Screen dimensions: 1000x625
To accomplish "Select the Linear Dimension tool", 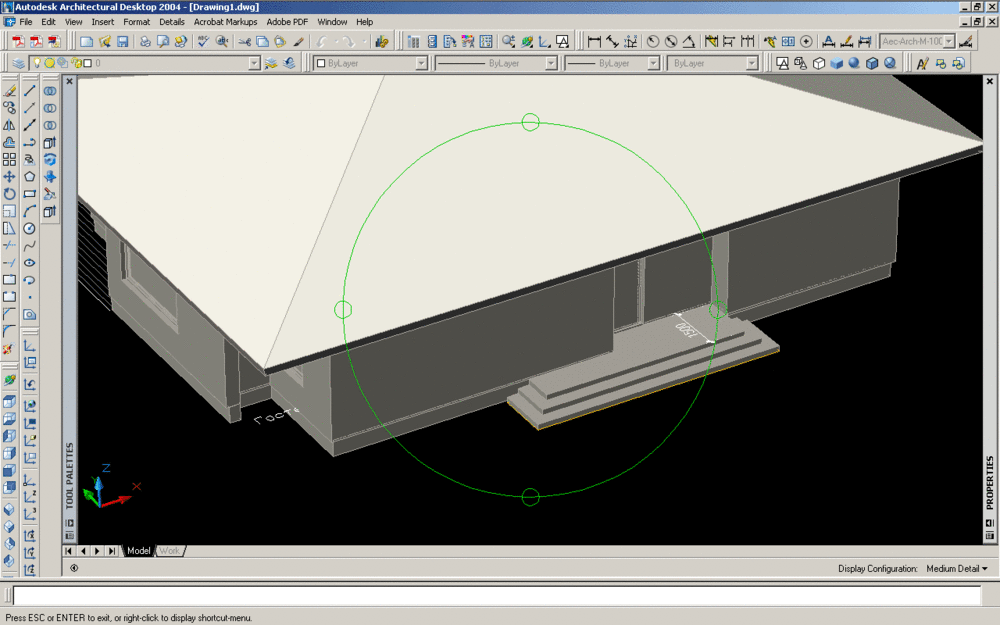I will (x=594, y=42).
